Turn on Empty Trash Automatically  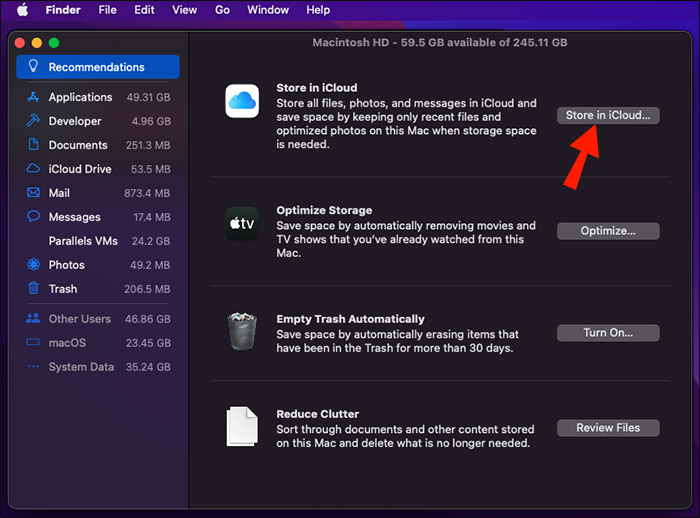pos(607,333)
